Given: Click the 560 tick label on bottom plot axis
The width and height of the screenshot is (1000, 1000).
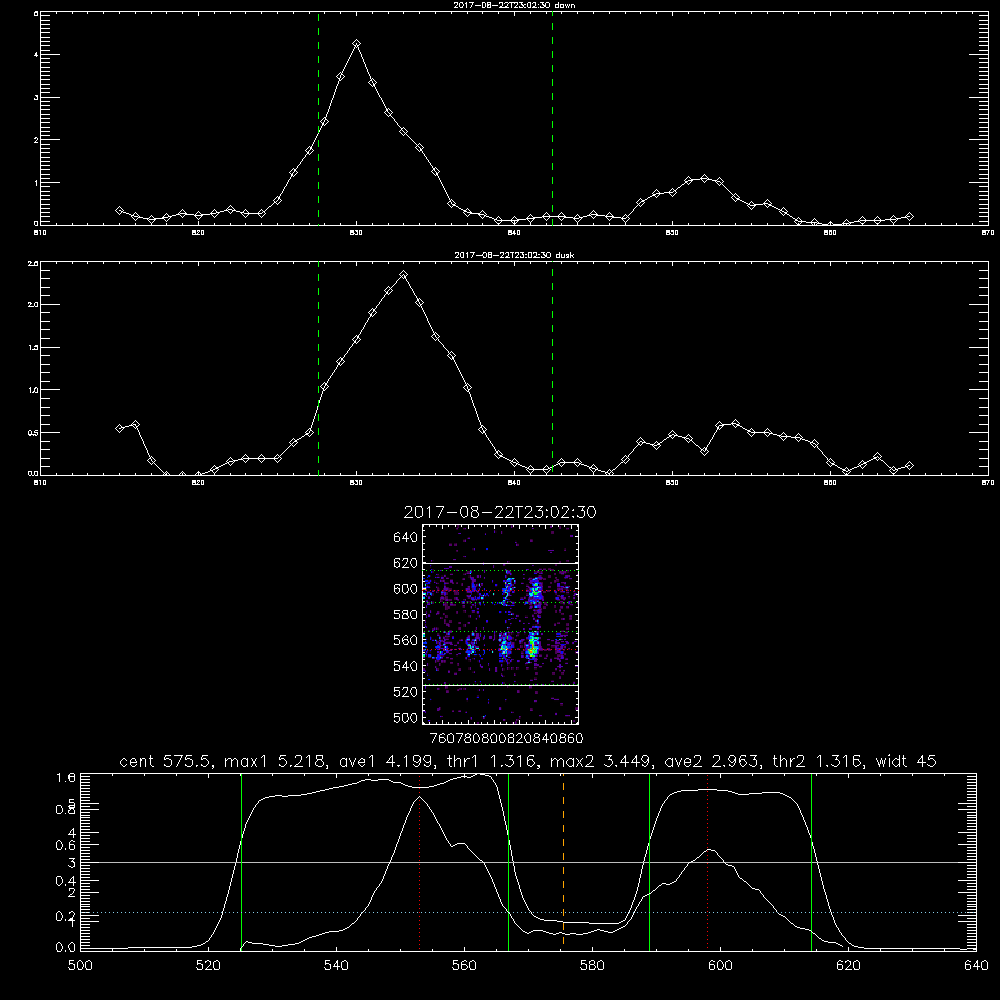Looking at the screenshot, I should coord(464,966).
